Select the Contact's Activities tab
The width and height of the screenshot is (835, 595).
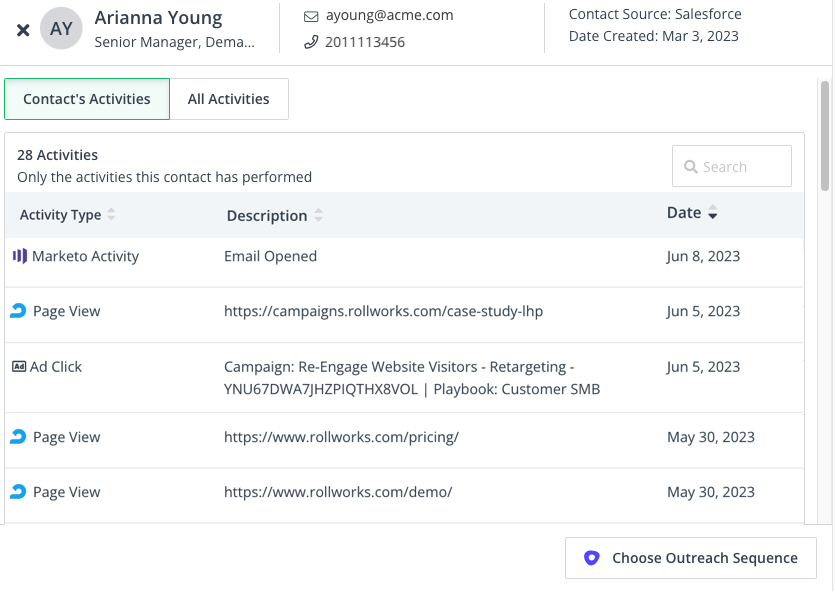click(87, 99)
